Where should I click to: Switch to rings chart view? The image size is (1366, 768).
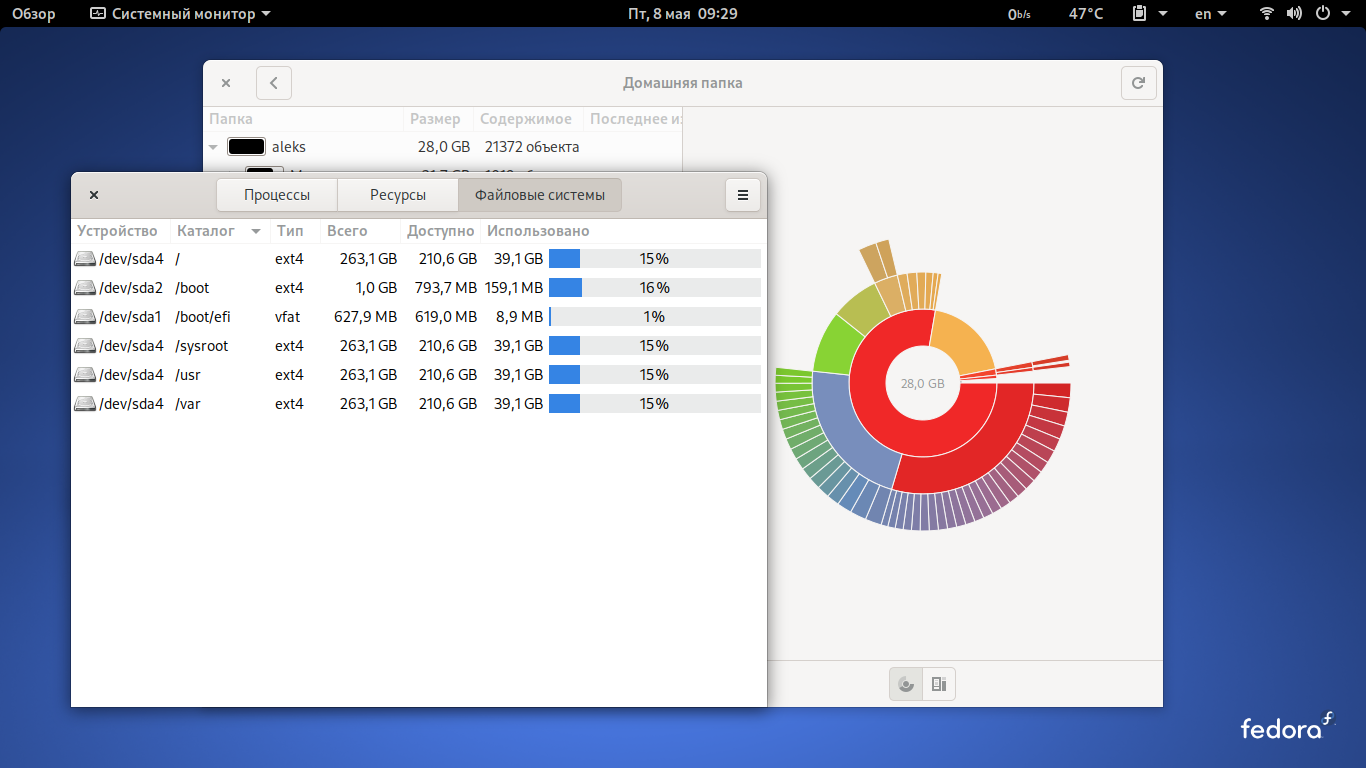coord(906,685)
